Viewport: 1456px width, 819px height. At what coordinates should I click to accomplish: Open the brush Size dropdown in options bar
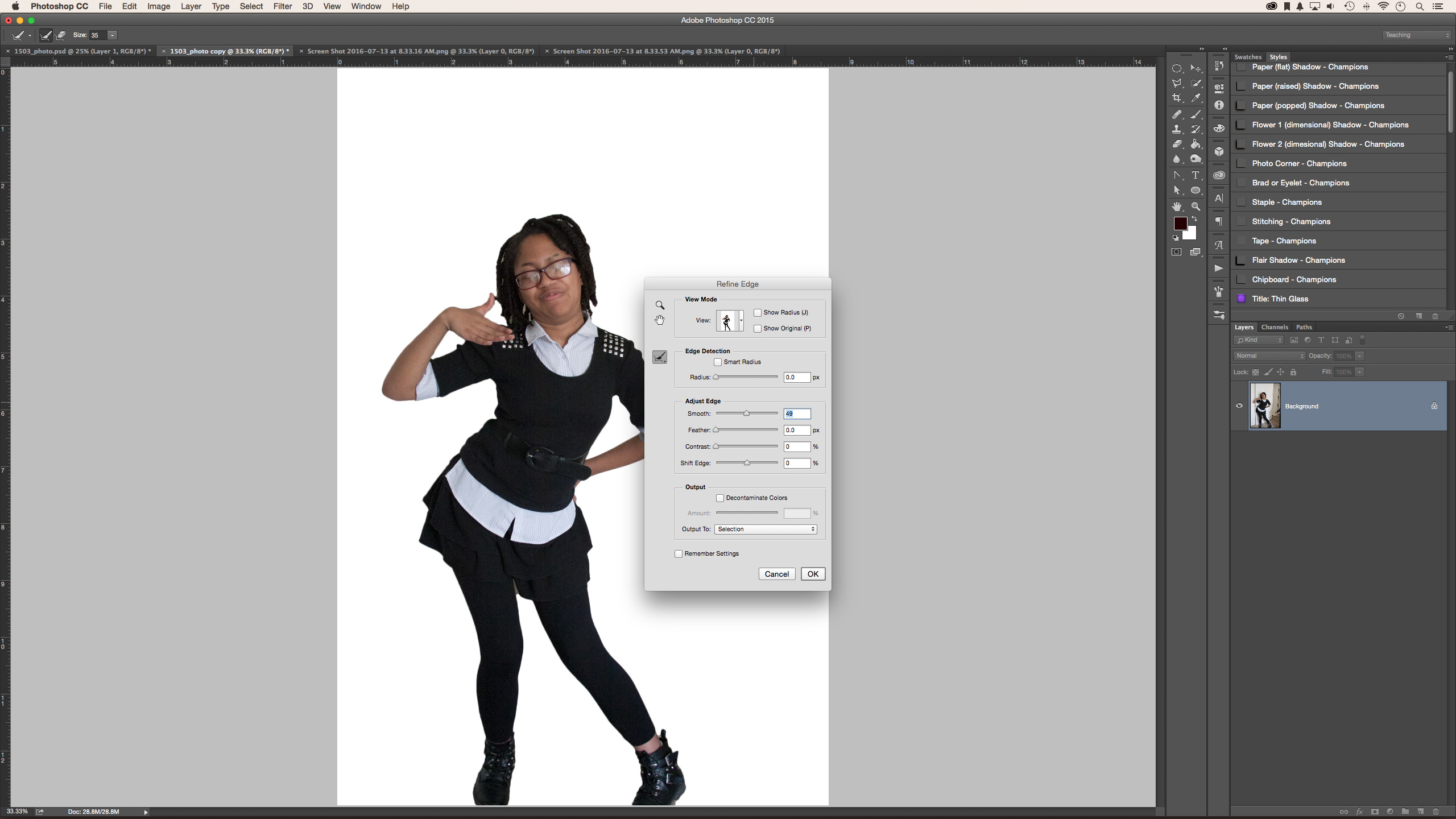112,35
